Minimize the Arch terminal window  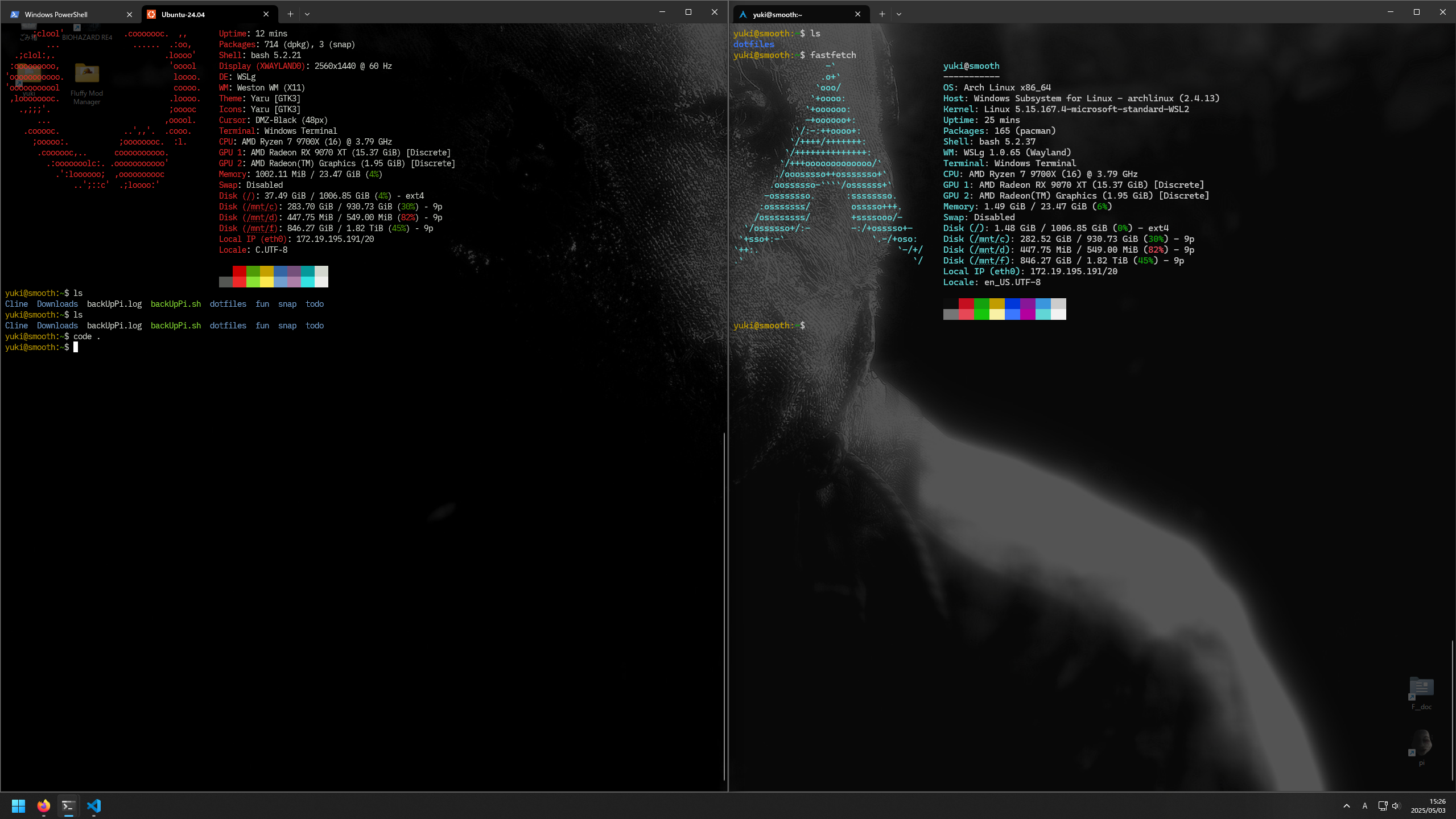1391,12
